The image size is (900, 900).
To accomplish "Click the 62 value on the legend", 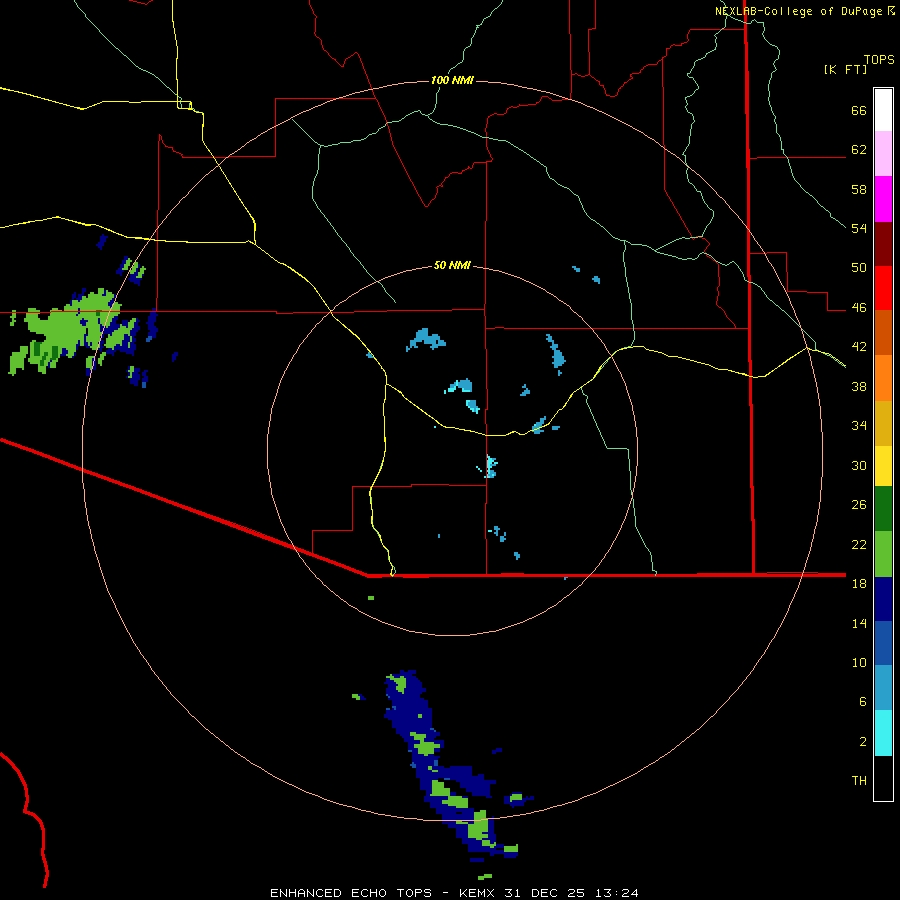I will (859, 150).
